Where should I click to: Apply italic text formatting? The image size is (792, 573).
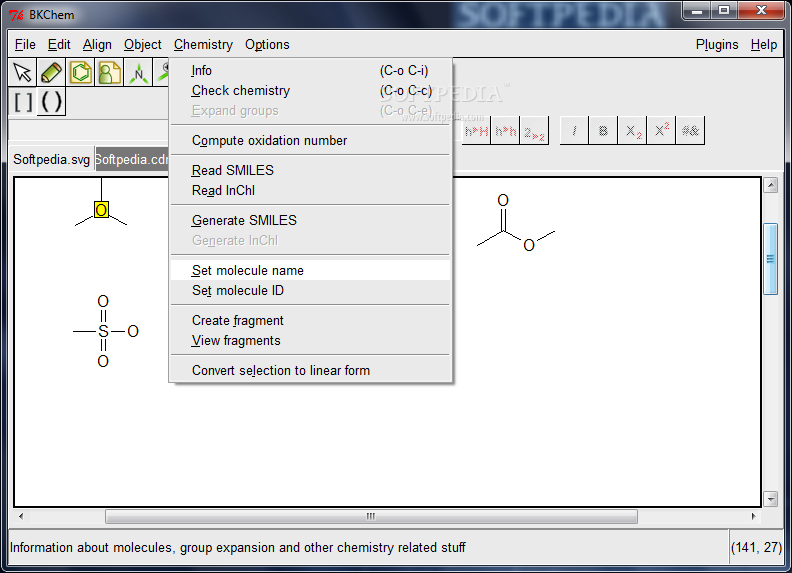[574, 131]
